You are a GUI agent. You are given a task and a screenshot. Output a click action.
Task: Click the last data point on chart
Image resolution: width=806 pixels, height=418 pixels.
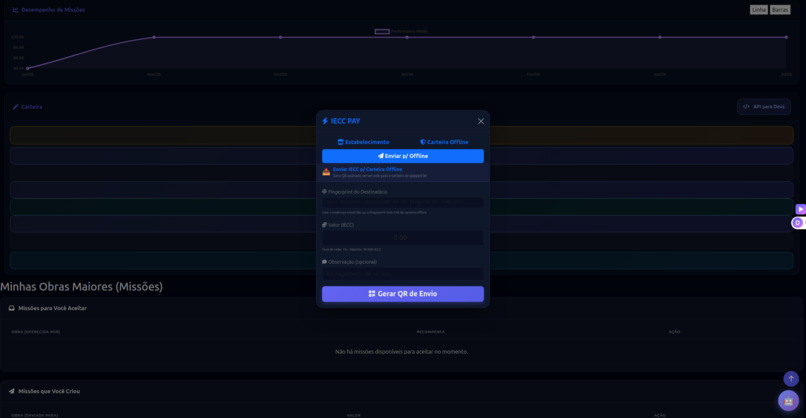point(786,37)
